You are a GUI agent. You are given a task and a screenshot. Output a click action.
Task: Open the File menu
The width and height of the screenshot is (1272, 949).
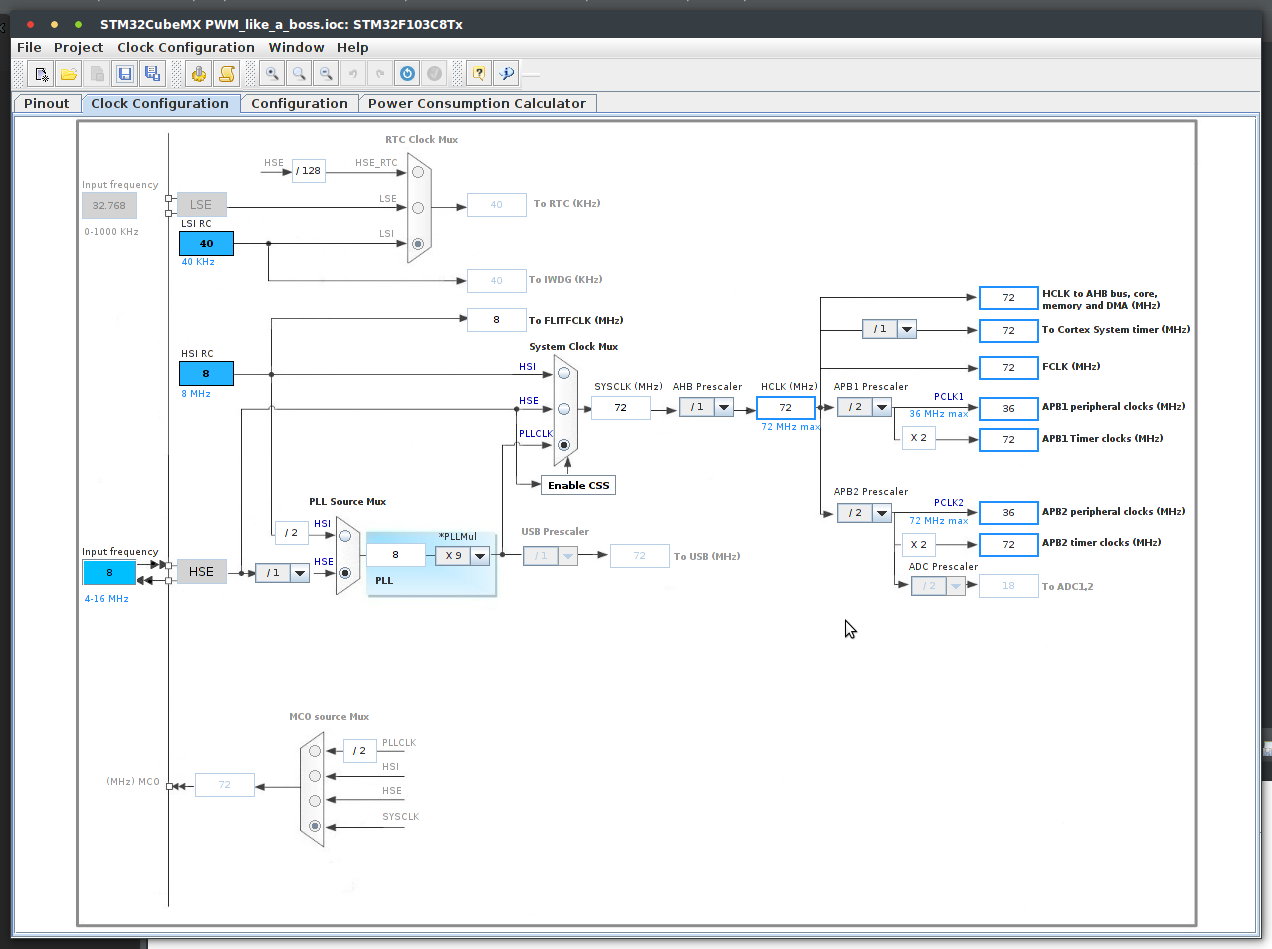[29, 47]
